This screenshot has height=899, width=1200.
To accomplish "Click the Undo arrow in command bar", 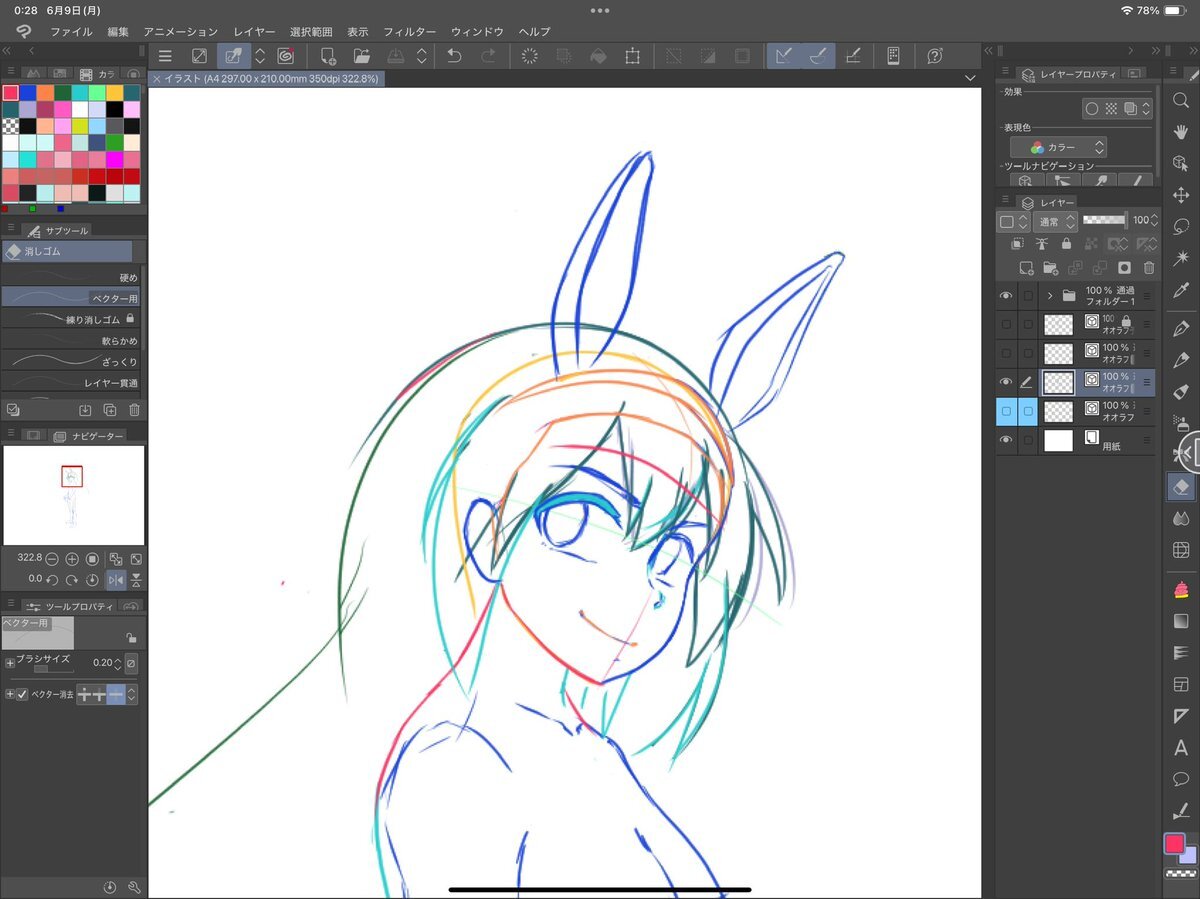I will click(454, 57).
